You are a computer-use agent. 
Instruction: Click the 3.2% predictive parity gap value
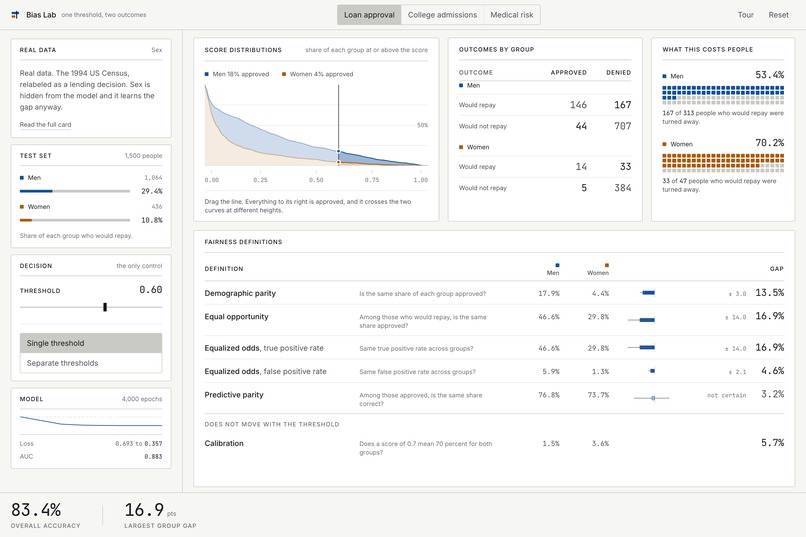pyautogui.click(x=773, y=394)
